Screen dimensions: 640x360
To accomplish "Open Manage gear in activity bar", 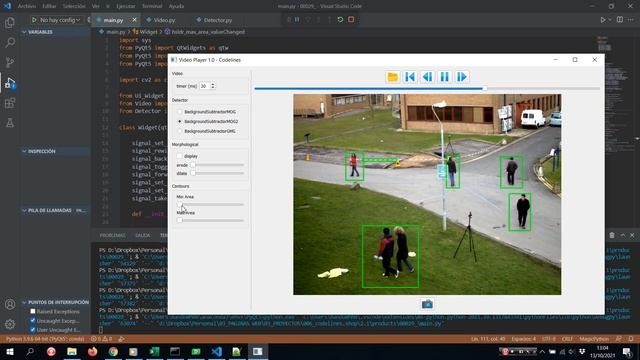I will pos(10,324).
